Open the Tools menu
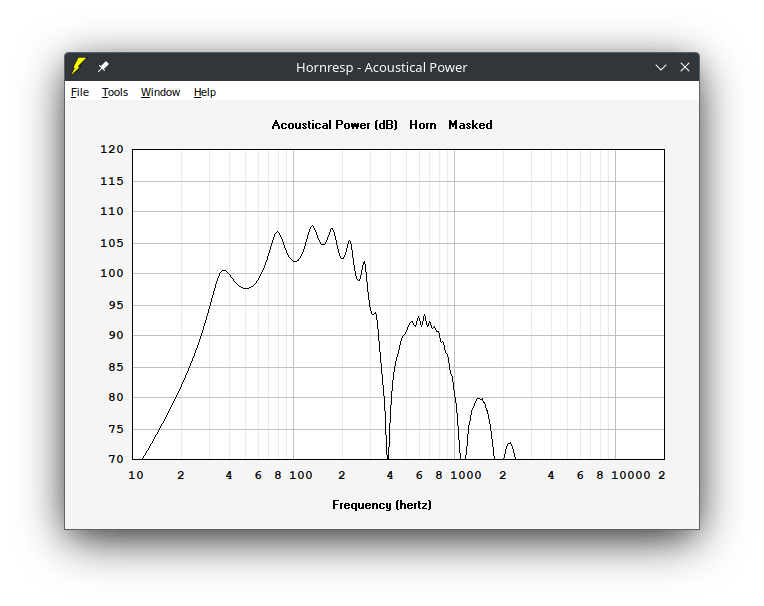 (x=115, y=92)
